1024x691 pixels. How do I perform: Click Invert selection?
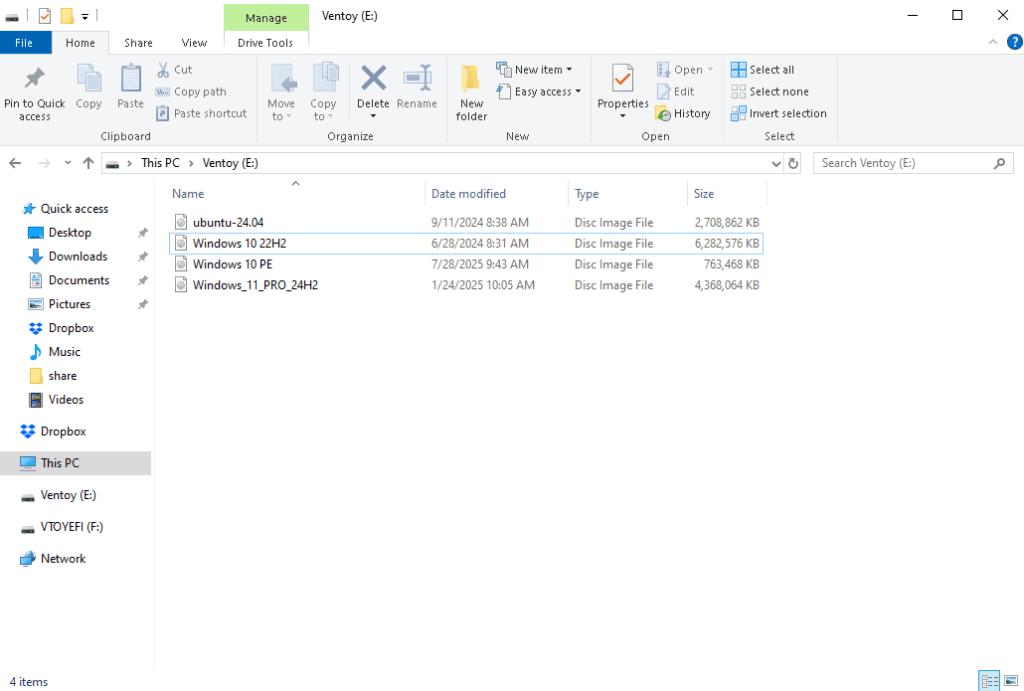point(779,114)
